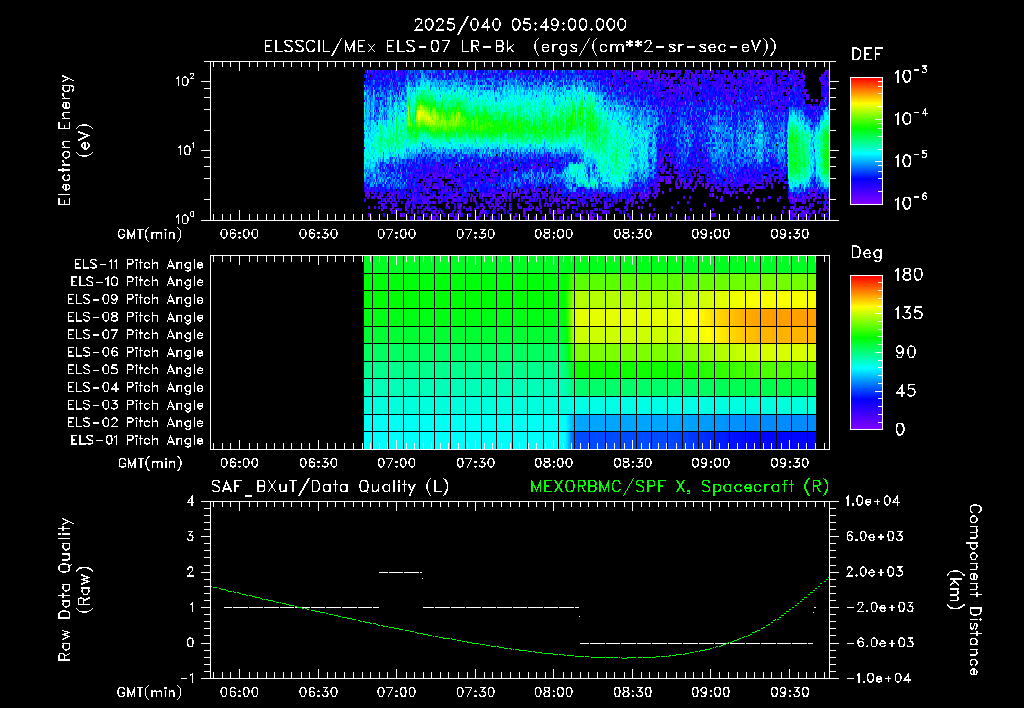Click the 90 value on Deg color bar
The width and height of the screenshot is (1024, 708).
click(x=905, y=352)
